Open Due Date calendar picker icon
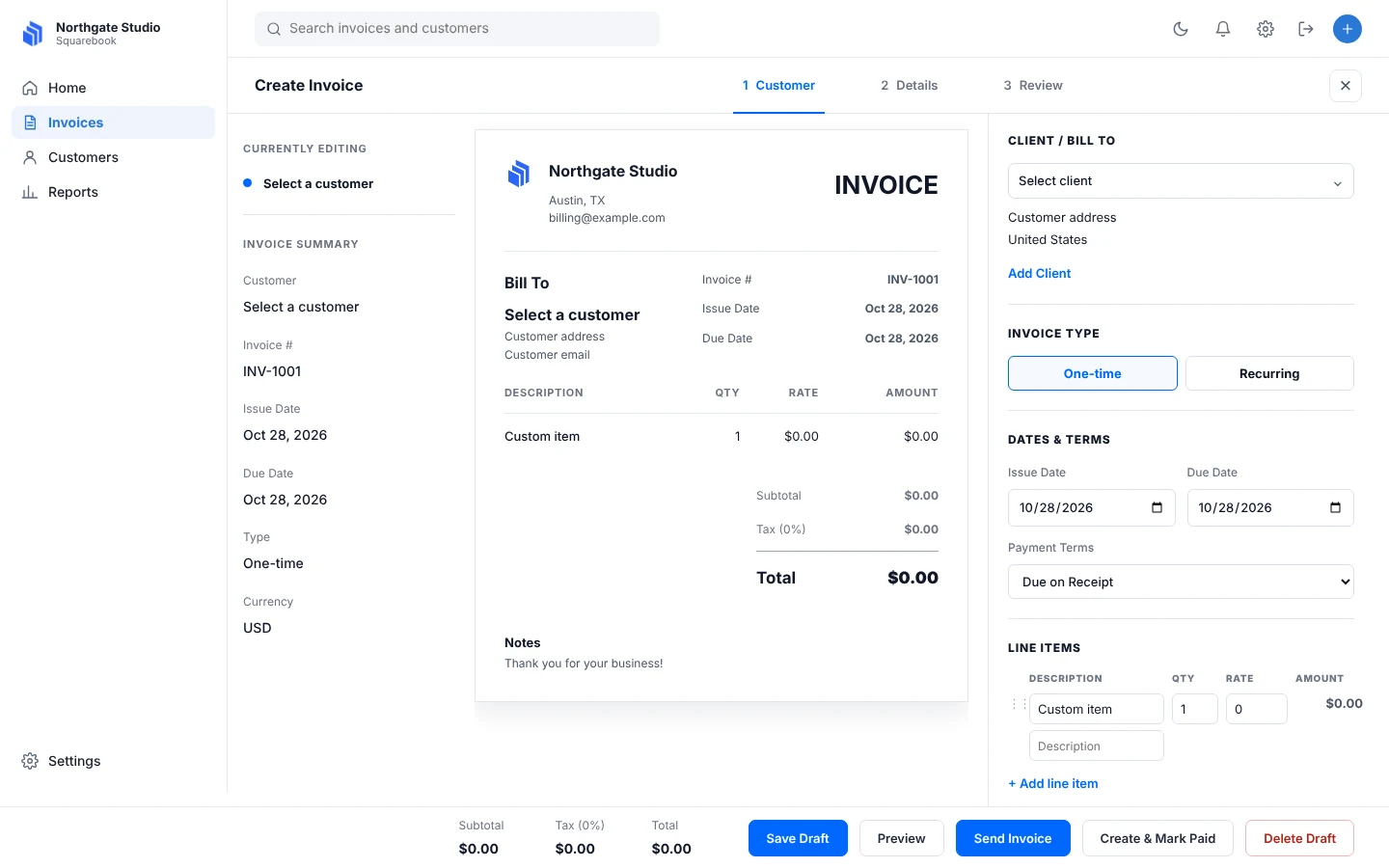 pyautogui.click(x=1335, y=507)
